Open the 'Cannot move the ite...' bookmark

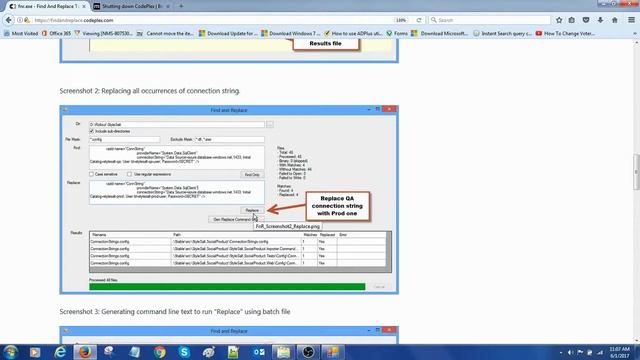165,33
